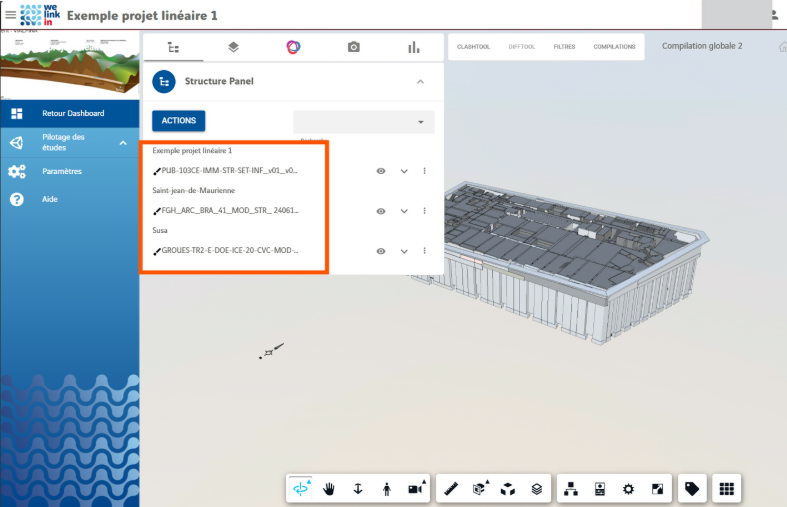Open the dropdown next to ACTIONS button

coord(364,121)
